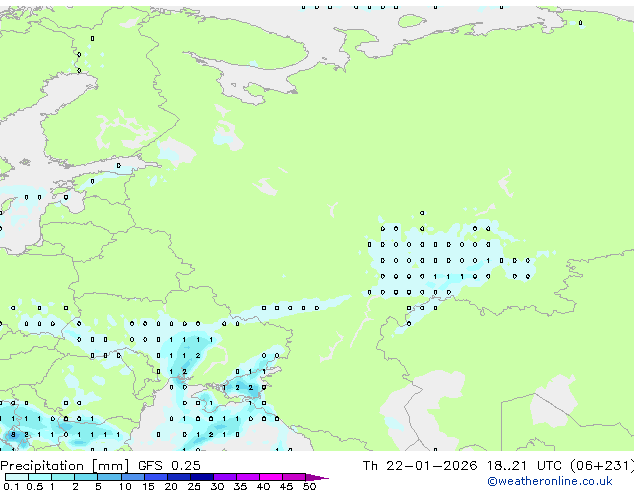634x490 pixels.
Task: Click the 30–35 mm purple legend box
Action: tap(225, 477)
